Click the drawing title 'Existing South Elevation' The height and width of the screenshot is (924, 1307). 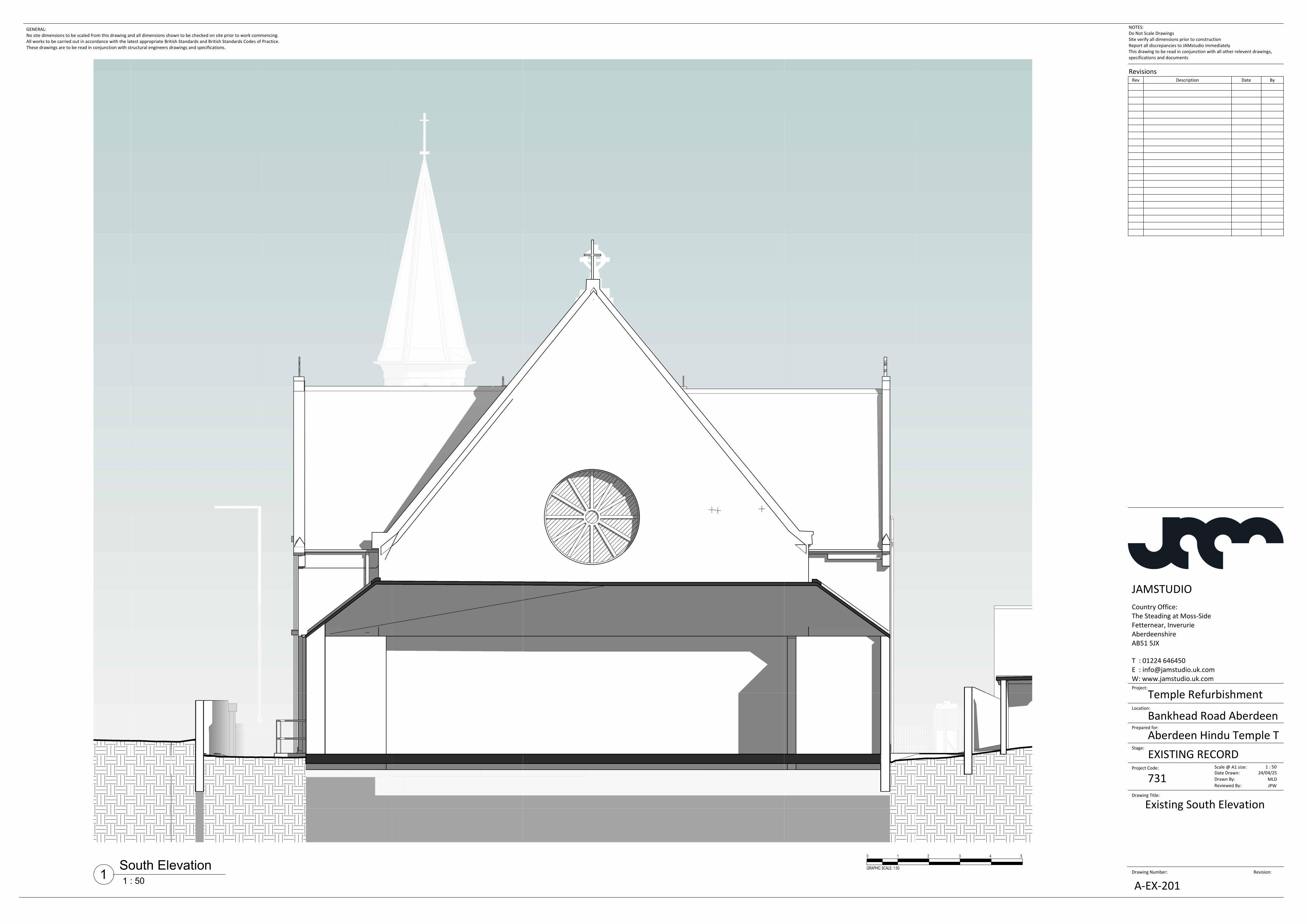1205,804
